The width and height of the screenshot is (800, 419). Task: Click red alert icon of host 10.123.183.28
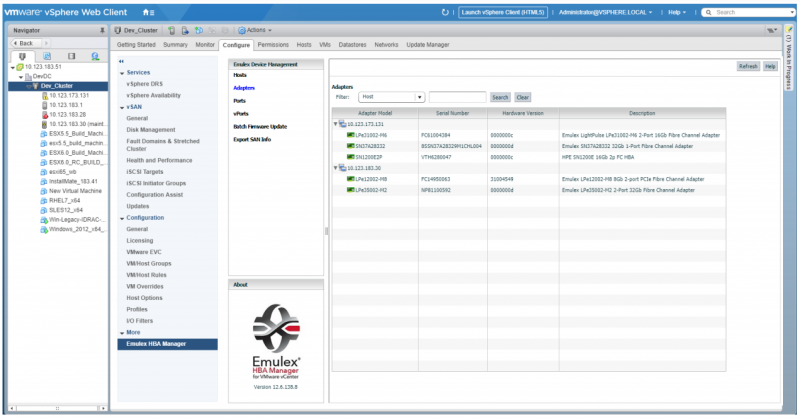point(45,115)
